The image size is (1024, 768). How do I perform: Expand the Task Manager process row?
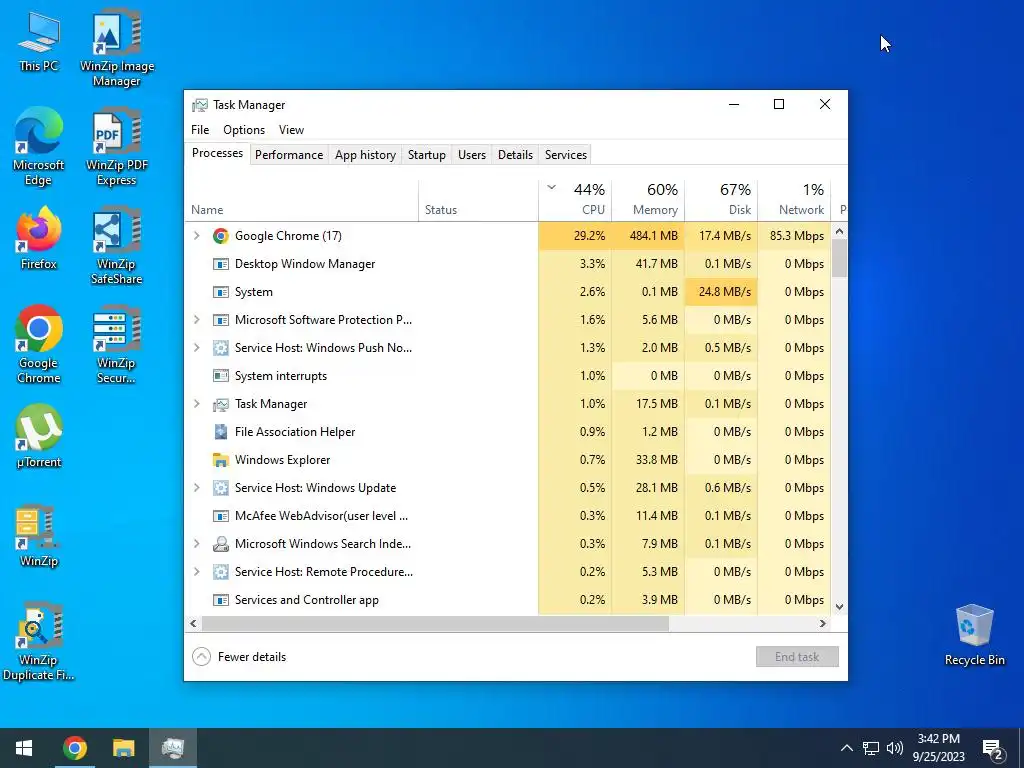pos(197,404)
